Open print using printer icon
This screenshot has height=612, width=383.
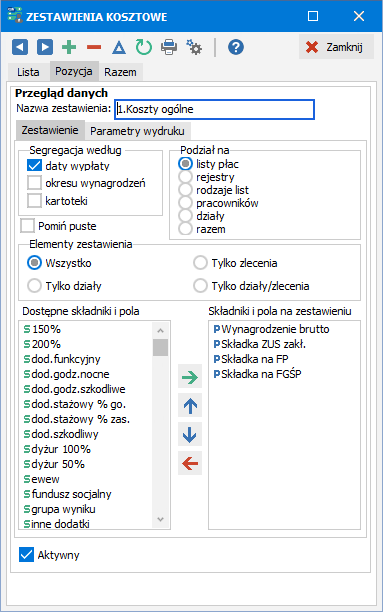coord(169,47)
